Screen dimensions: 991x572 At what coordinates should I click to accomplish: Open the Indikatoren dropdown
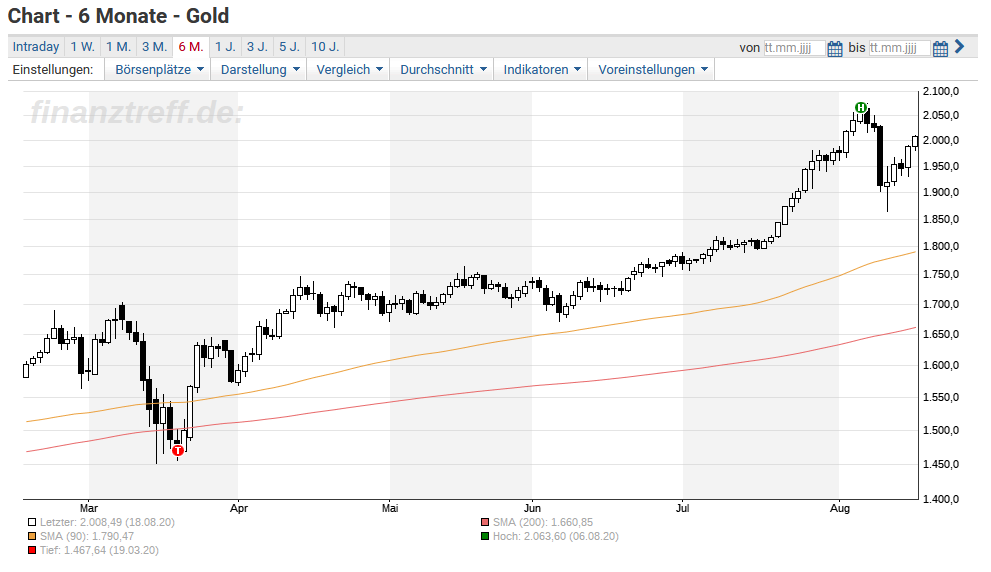tap(542, 70)
